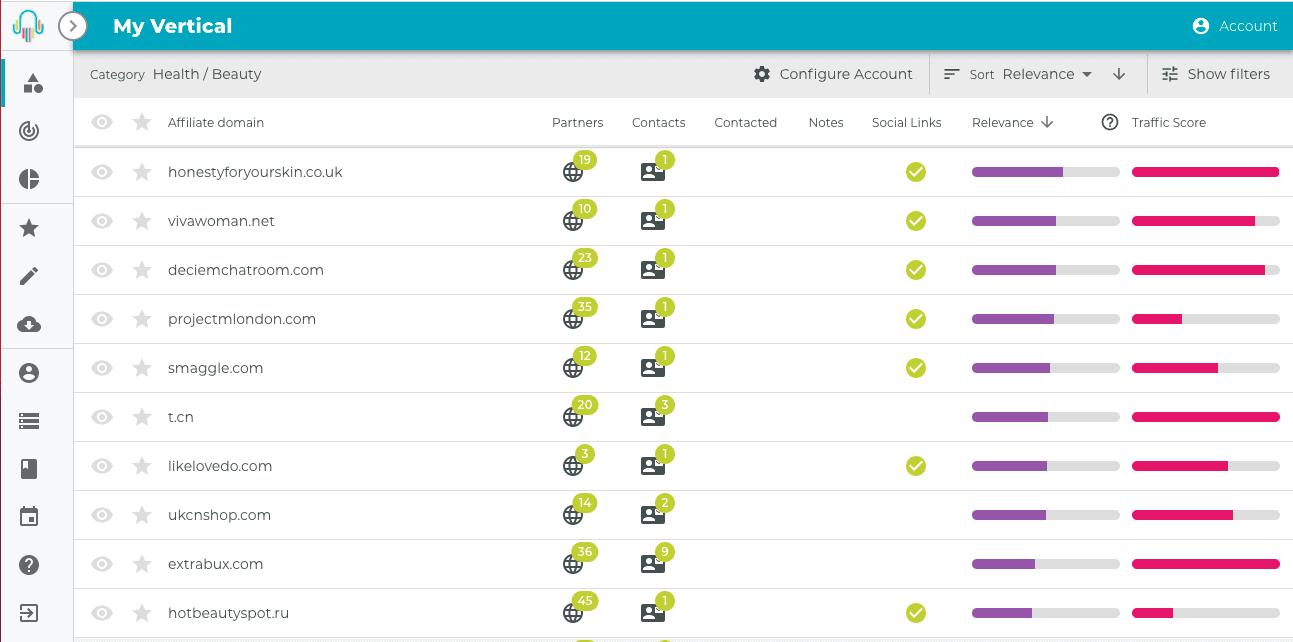Toggle visibility for deciemchatroom.com
The height and width of the screenshot is (642, 1293).
pos(102,270)
